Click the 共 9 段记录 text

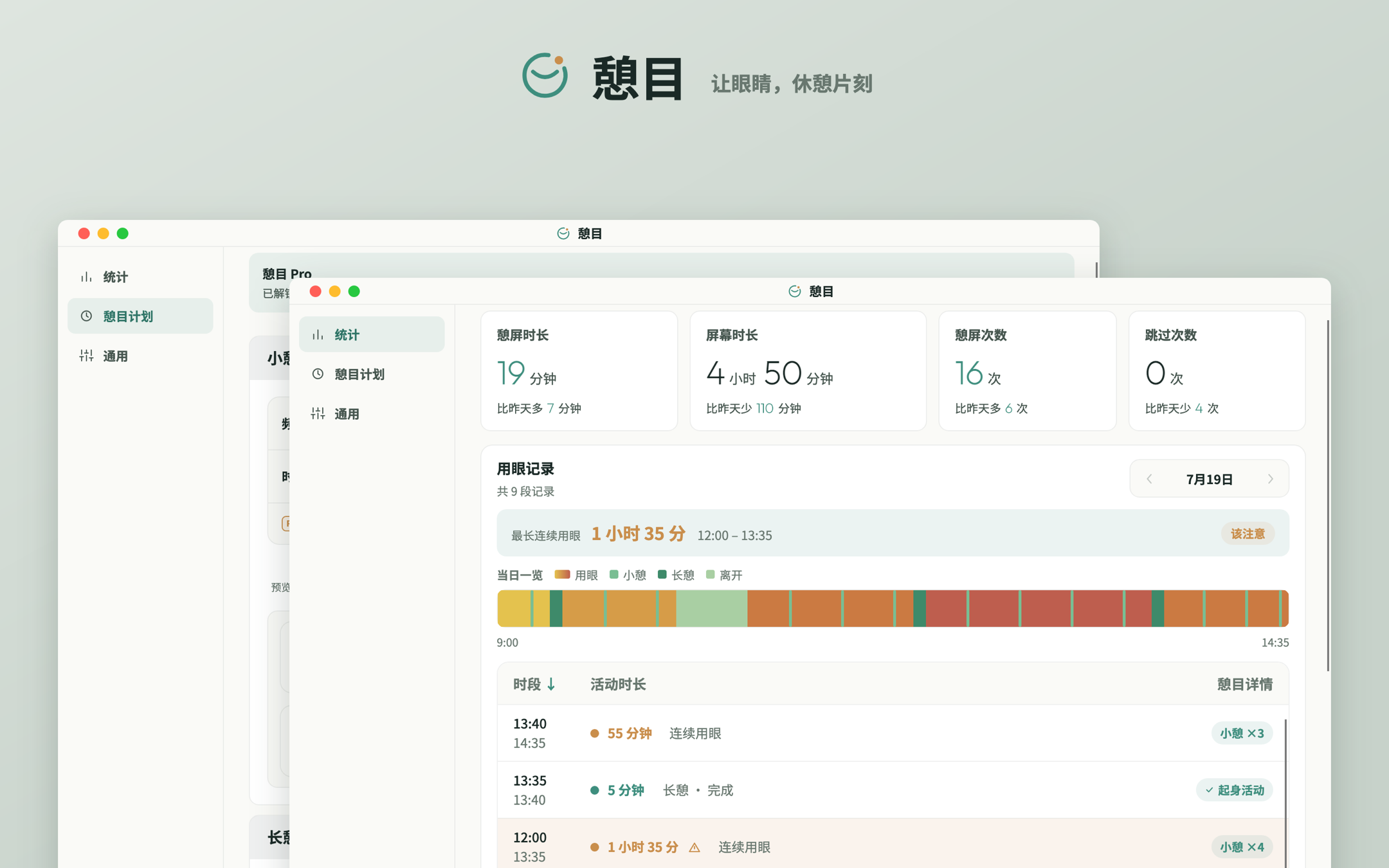click(x=525, y=491)
